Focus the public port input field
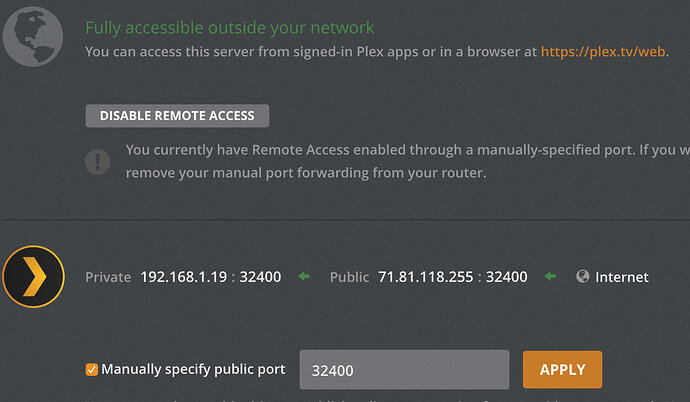This screenshot has width=690, height=402. pos(404,370)
